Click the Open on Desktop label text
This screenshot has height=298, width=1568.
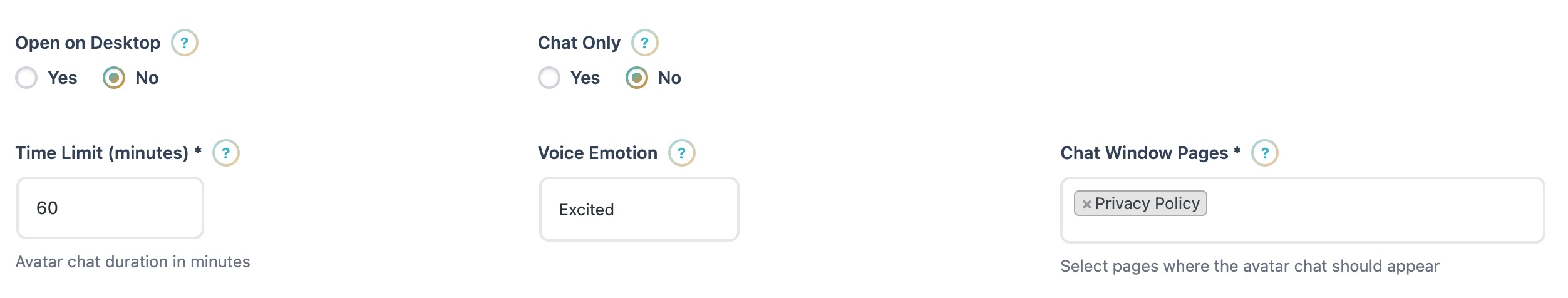tap(88, 43)
